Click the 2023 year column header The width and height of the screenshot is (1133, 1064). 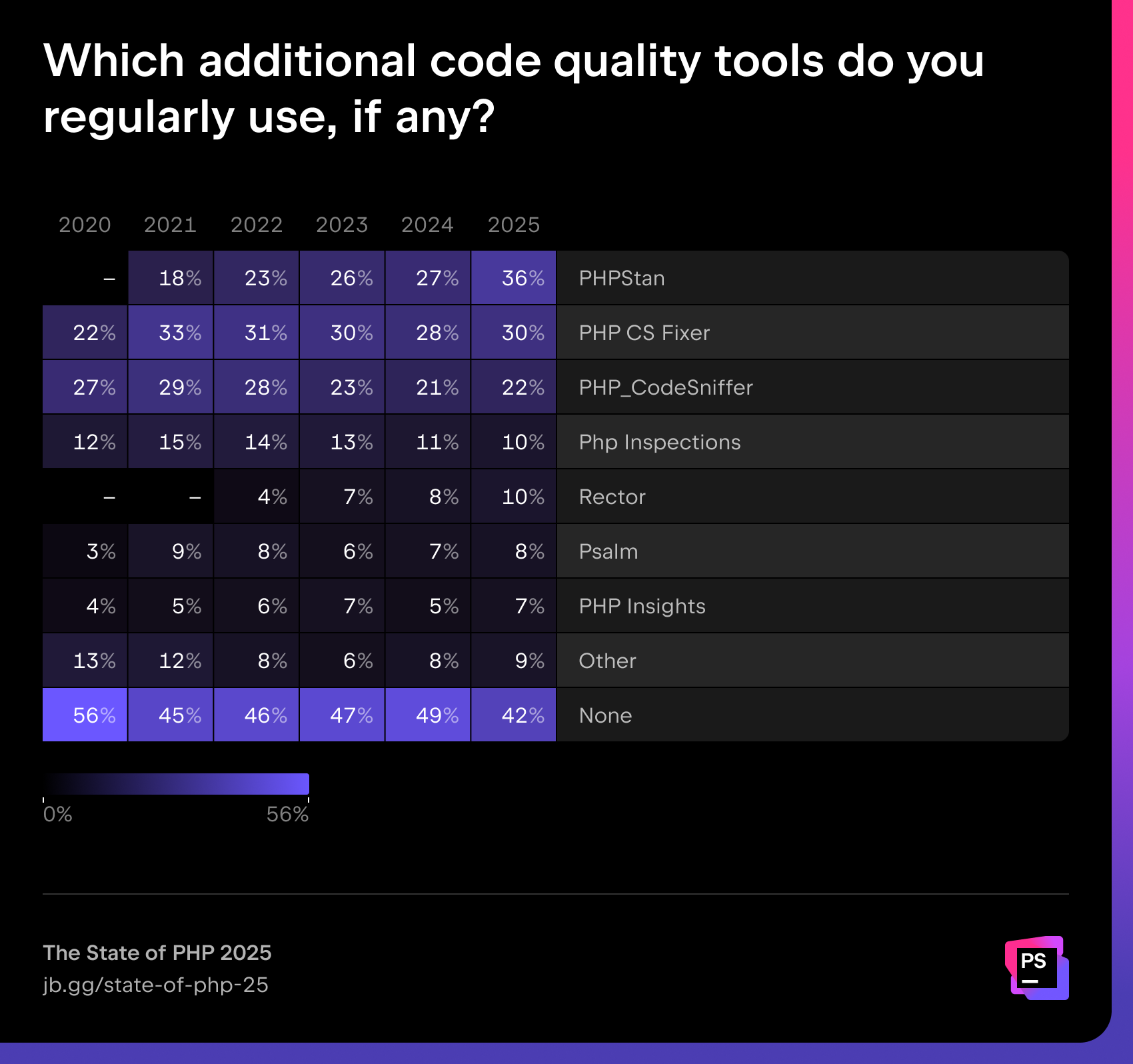pyautogui.click(x=342, y=225)
